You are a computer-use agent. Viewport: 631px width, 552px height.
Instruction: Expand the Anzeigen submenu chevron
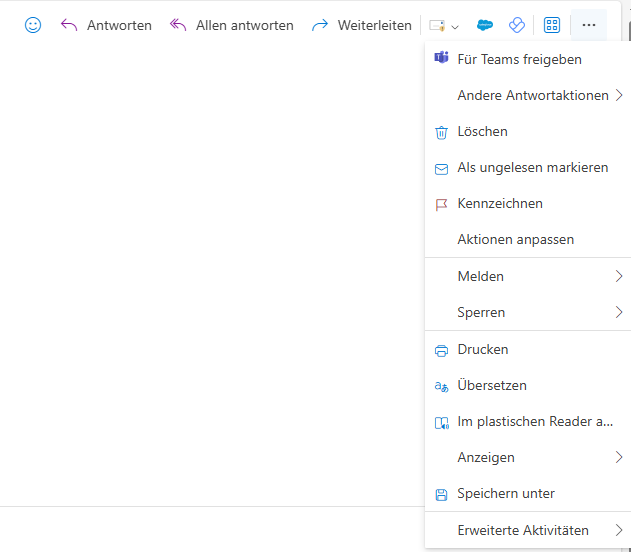(x=619, y=457)
